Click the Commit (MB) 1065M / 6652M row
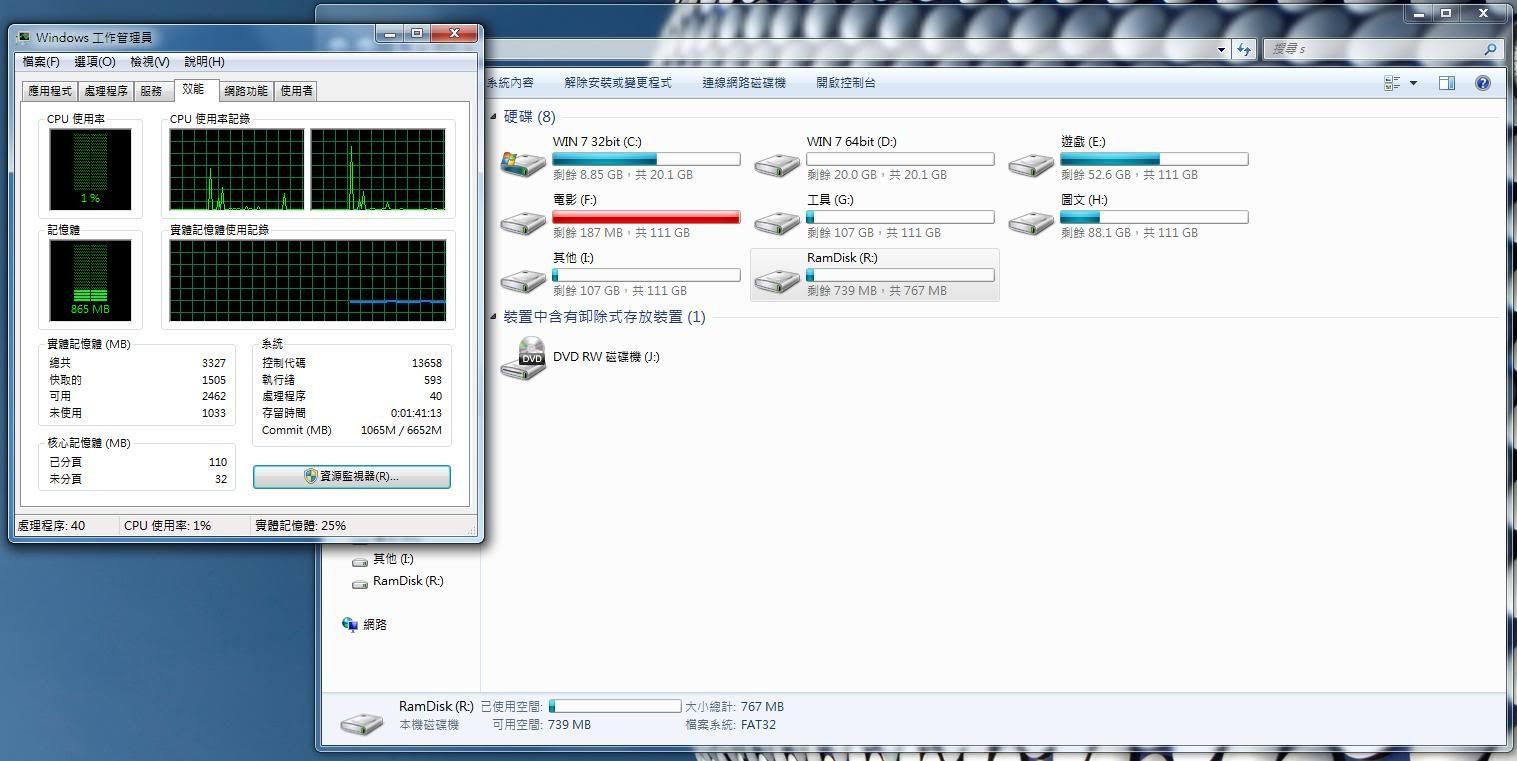Viewport: 1517px width, 761px height. [x=352, y=430]
